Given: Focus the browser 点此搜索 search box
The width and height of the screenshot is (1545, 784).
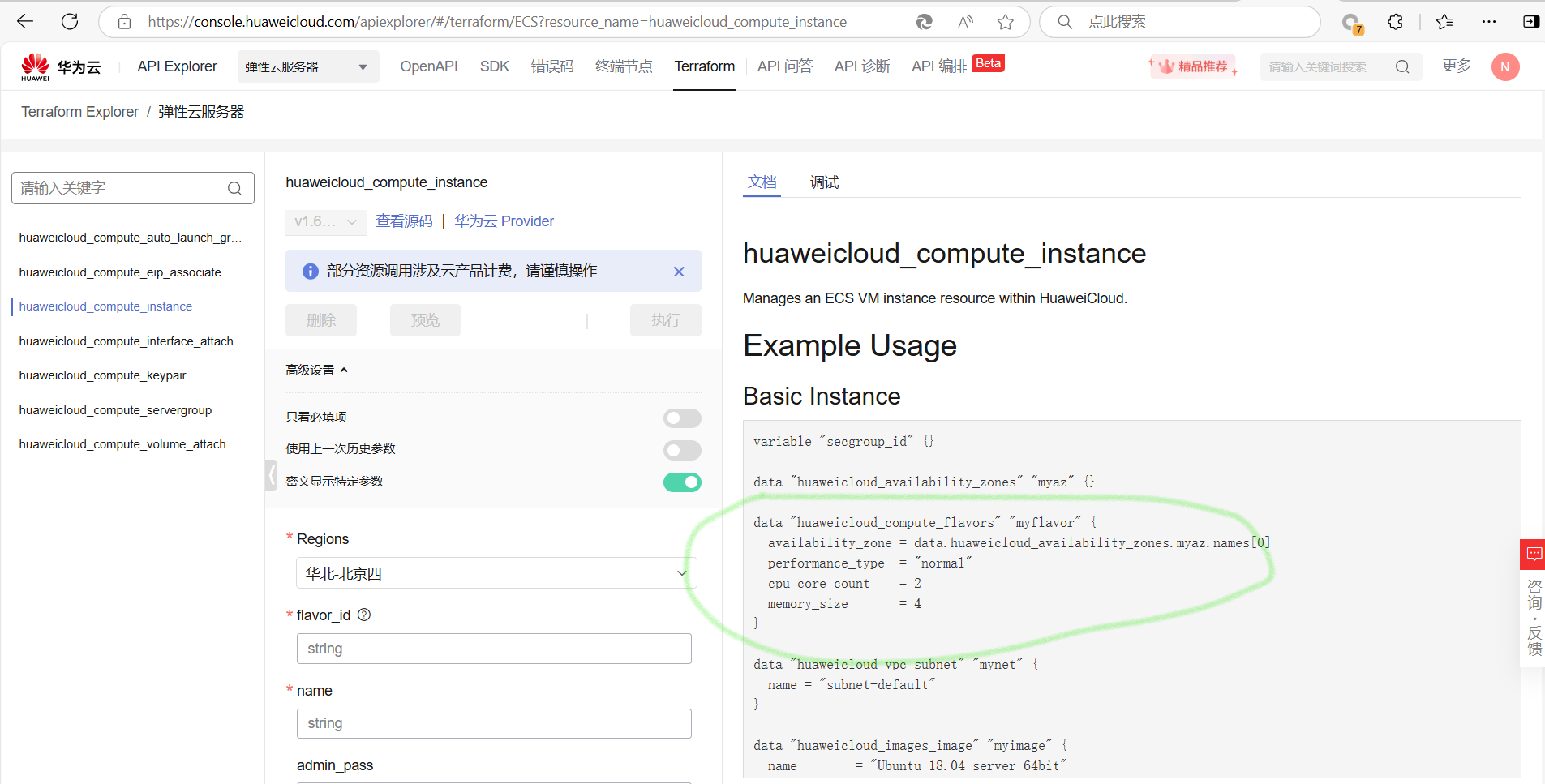Looking at the screenshot, I should [1180, 22].
